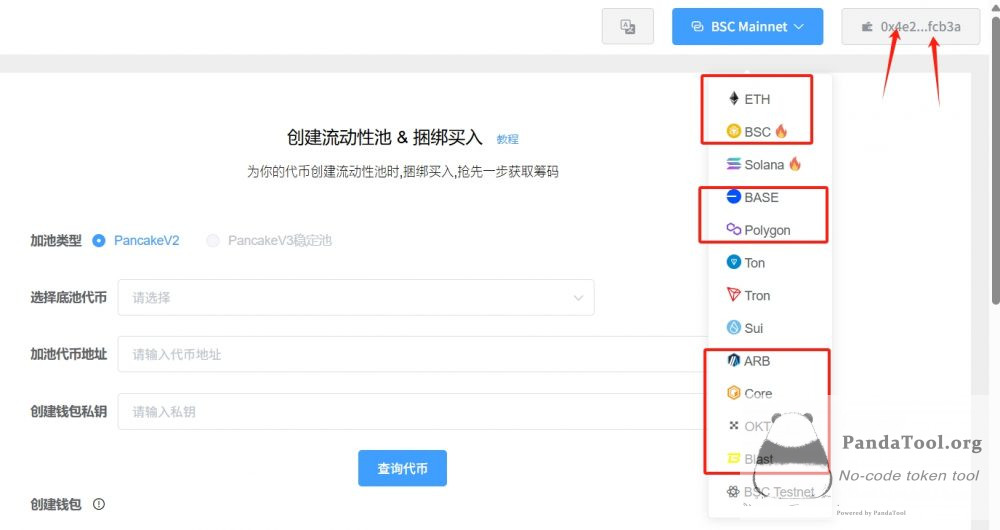Select Solana from the network list
1000x530 pixels.
point(763,165)
